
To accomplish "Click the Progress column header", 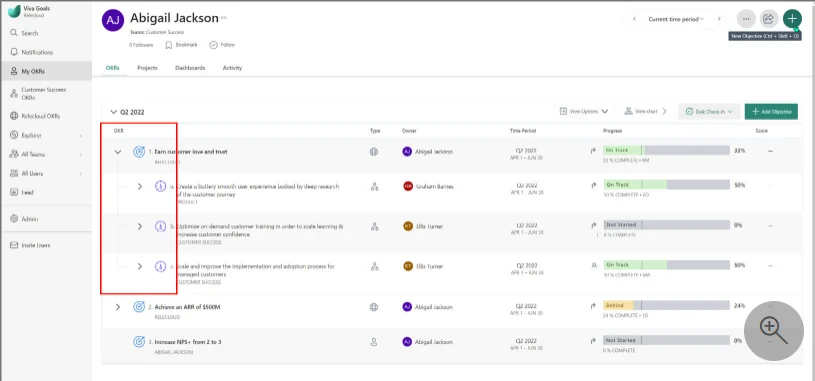I will tap(612, 131).
